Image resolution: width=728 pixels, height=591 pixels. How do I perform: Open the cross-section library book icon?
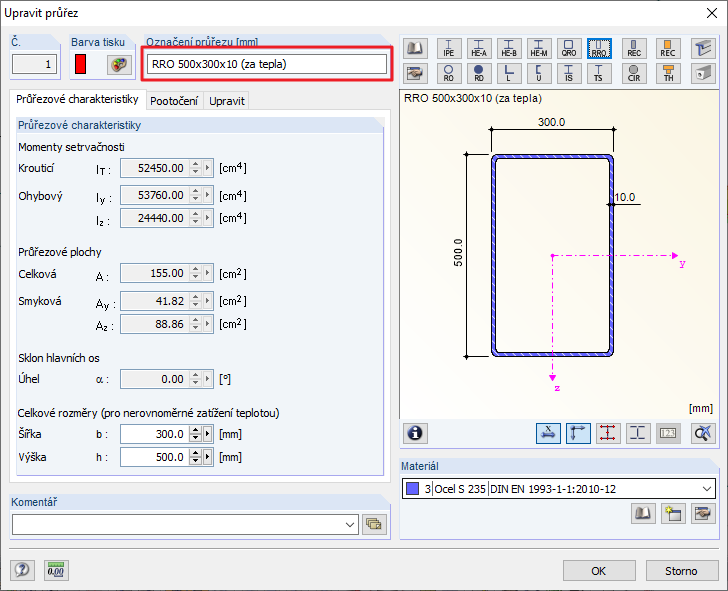415,48
